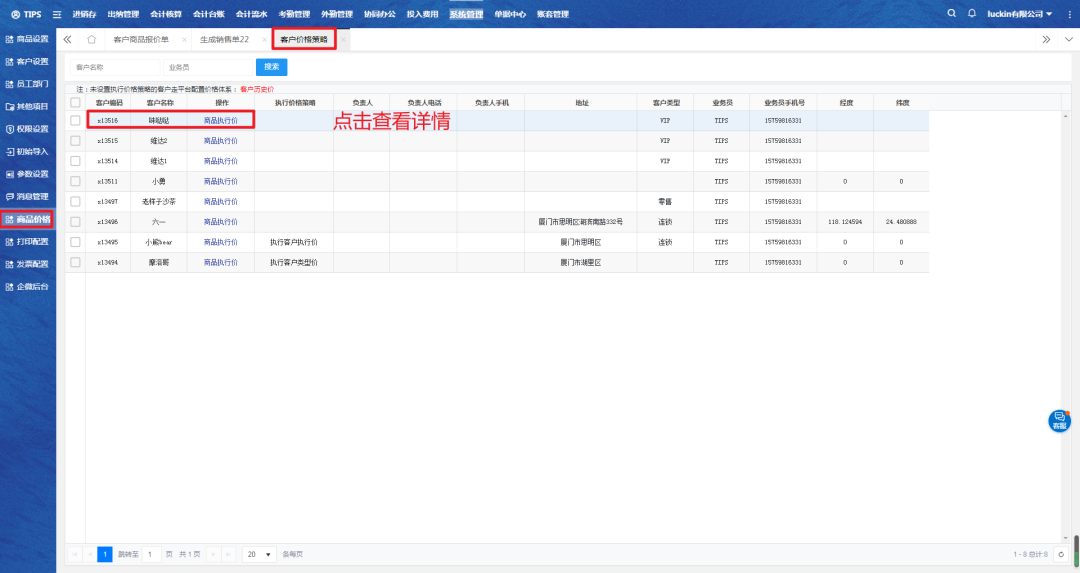Expand the tab list chevron at far right
Viewport: 1080px width, 573px height.
click(x=1046, y=39)
